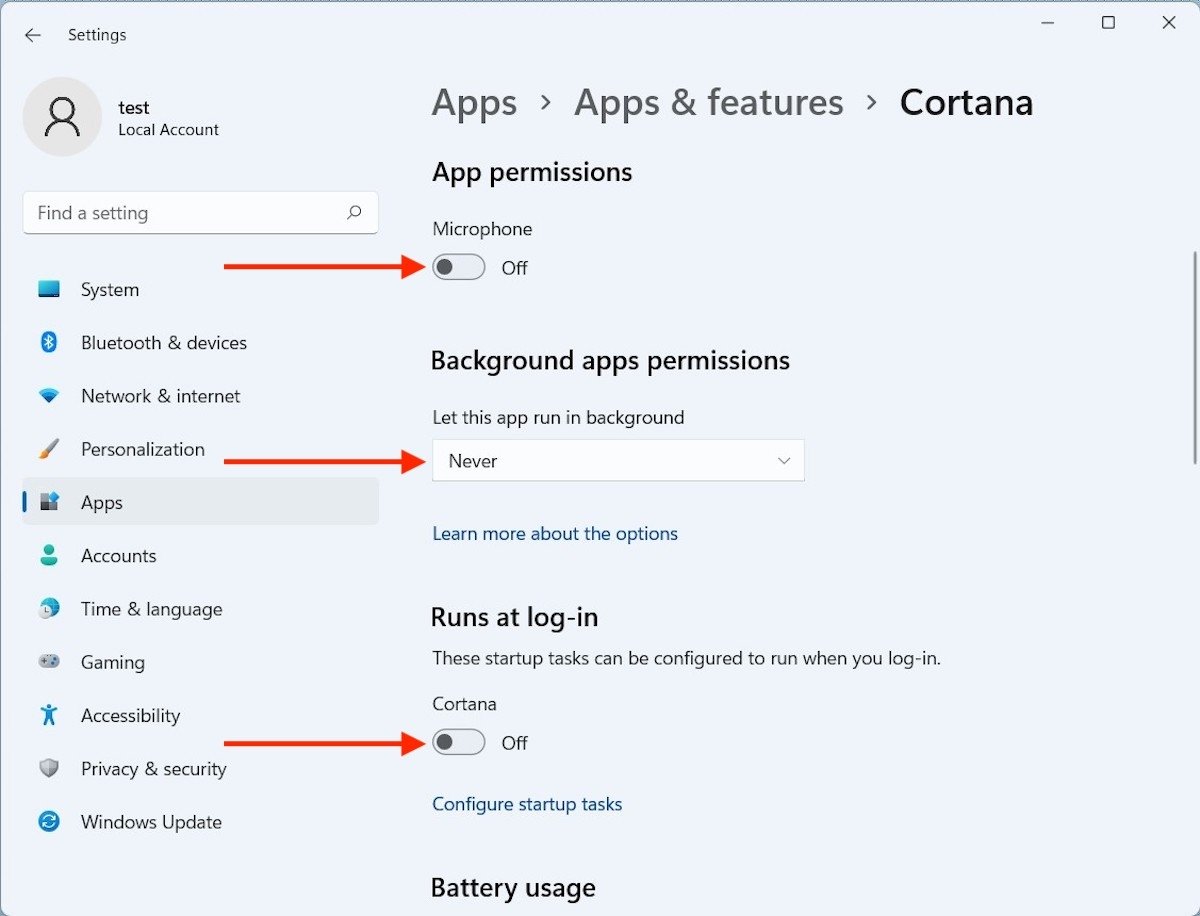
Task: Select Personalization in the sidebar
Action: pyautogui.click(x=200, y=449)
